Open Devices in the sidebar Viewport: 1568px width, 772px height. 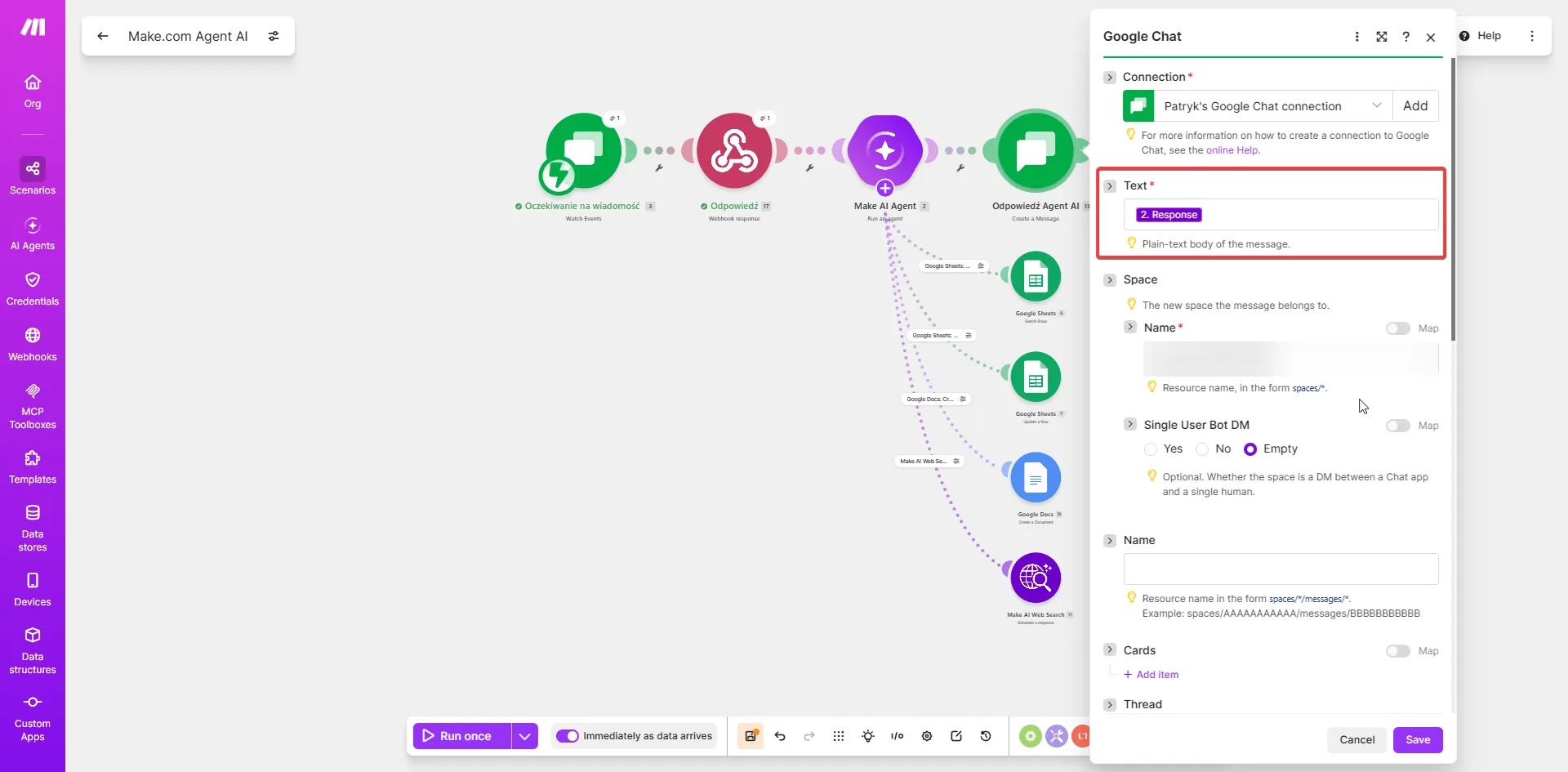33,590
